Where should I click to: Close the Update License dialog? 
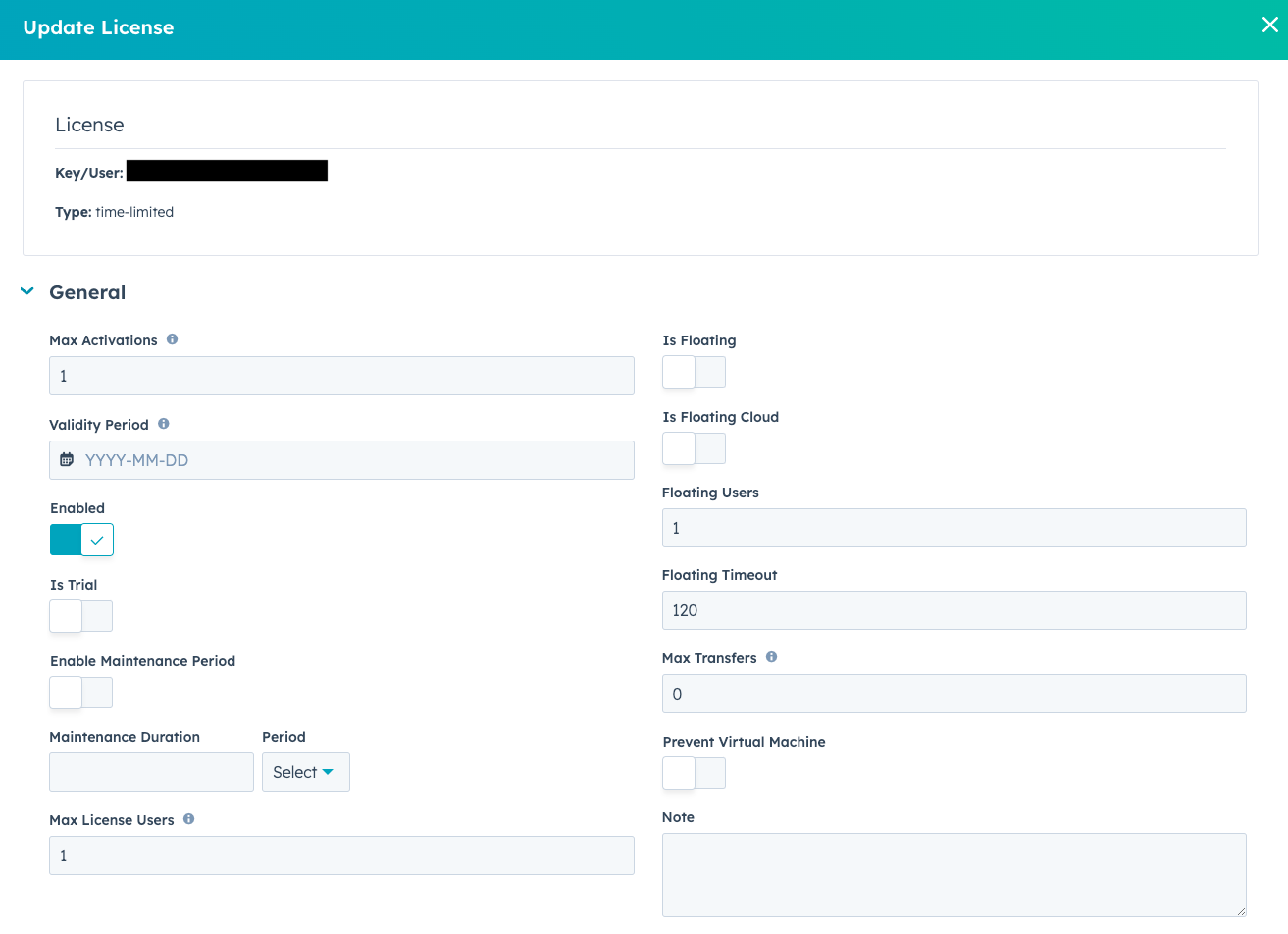(1269, 26)
